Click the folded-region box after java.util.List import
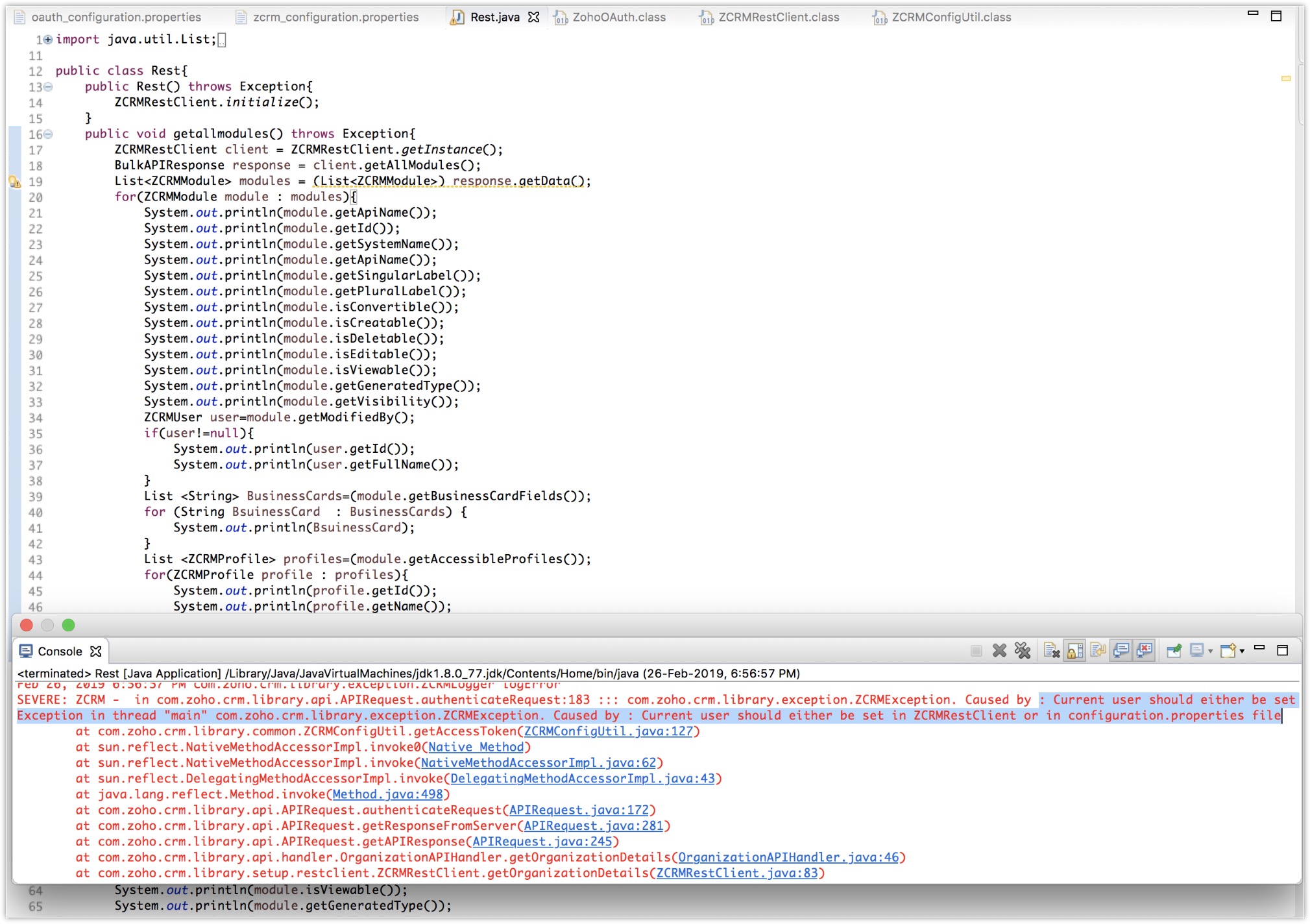 coord(222,40)
